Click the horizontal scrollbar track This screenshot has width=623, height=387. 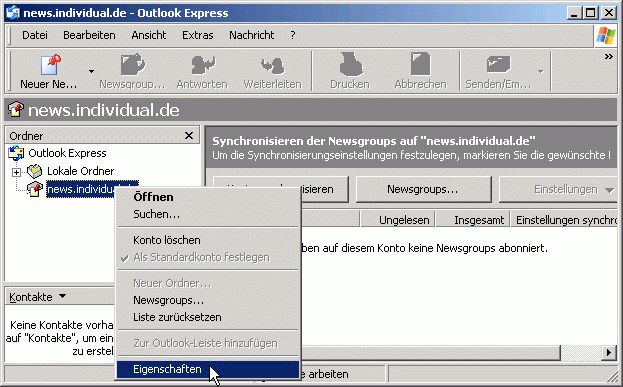(x=581, y=352)
